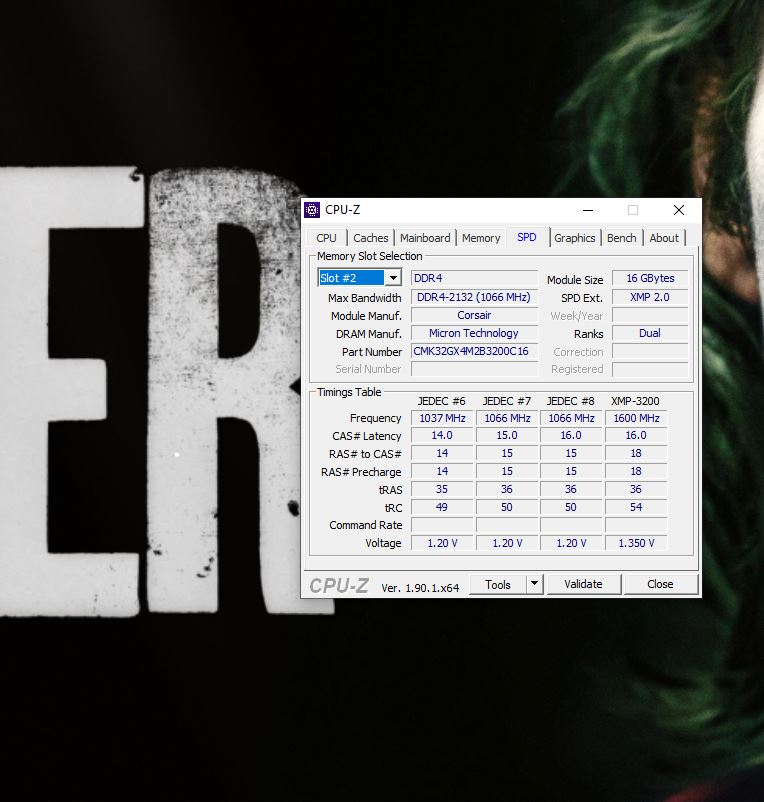Click the Max Bandwidth label
The image size is (764, 802).
[365, 298]
